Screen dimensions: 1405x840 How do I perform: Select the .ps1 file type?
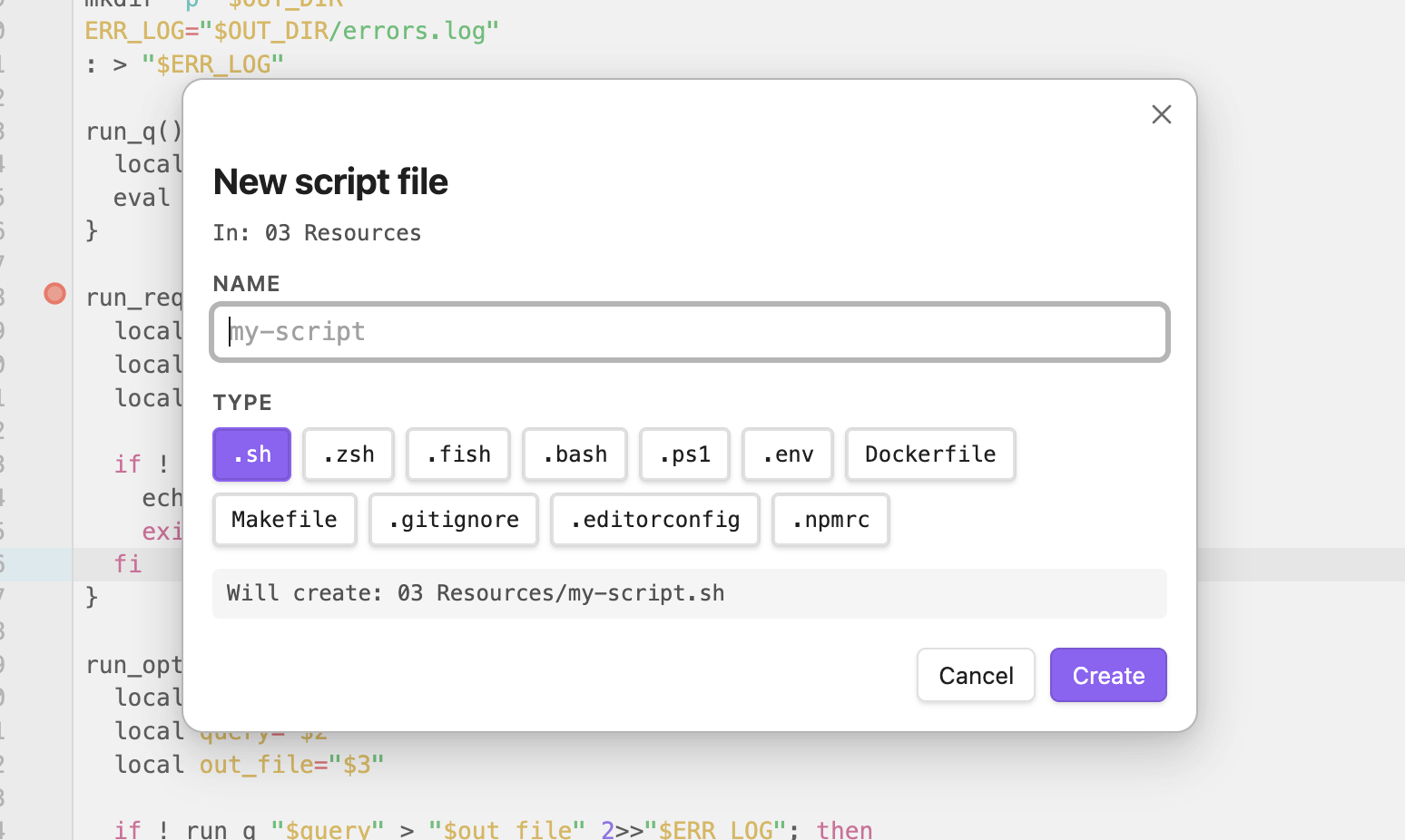(x=684, y=454)
